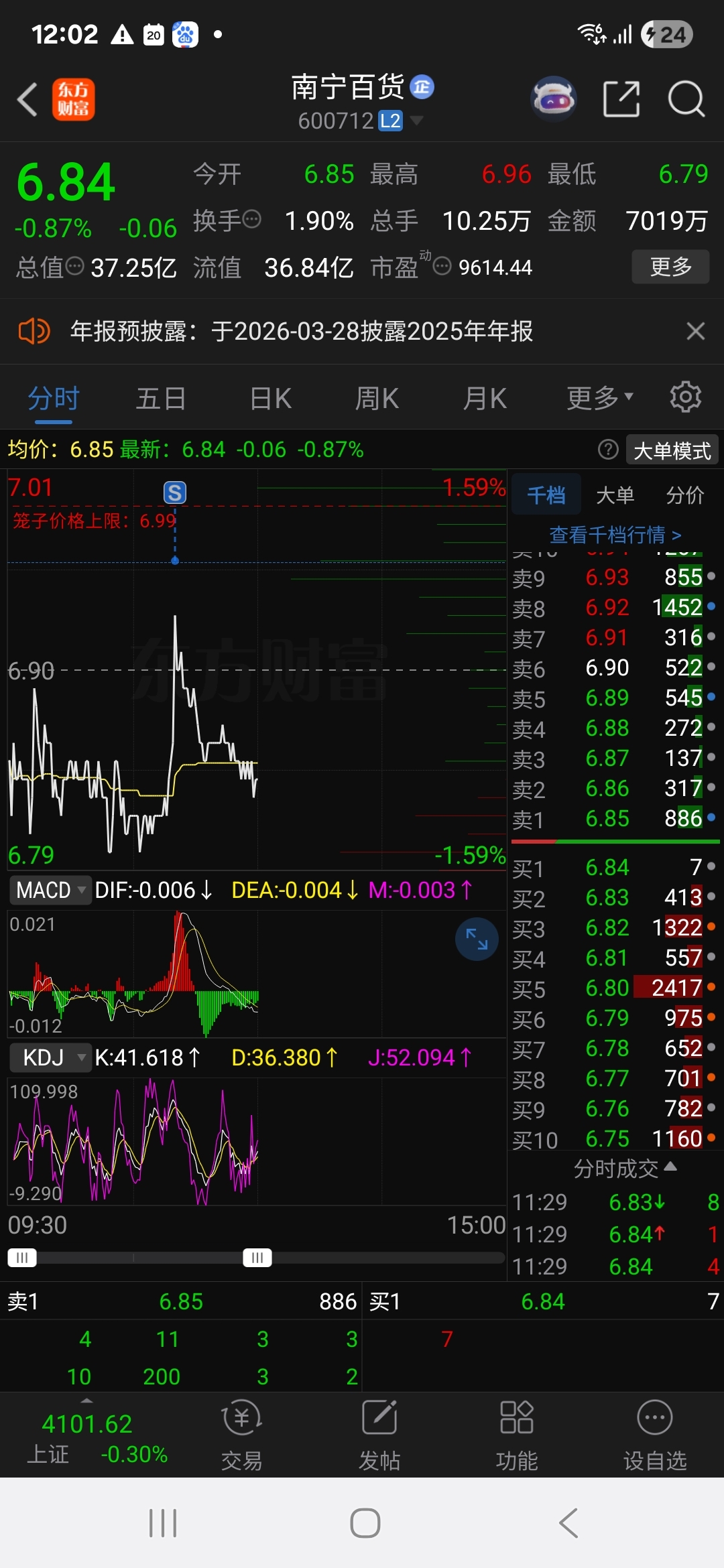
Task: Open the MACD indicator dropdown
Action: click(50, 890)
